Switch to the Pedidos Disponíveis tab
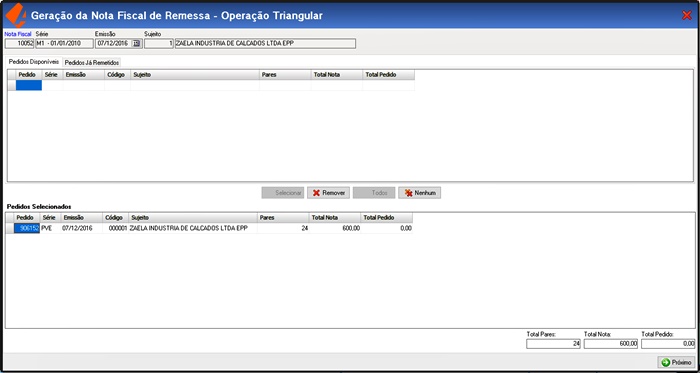700x373 pixels. (x=34, y=62)
